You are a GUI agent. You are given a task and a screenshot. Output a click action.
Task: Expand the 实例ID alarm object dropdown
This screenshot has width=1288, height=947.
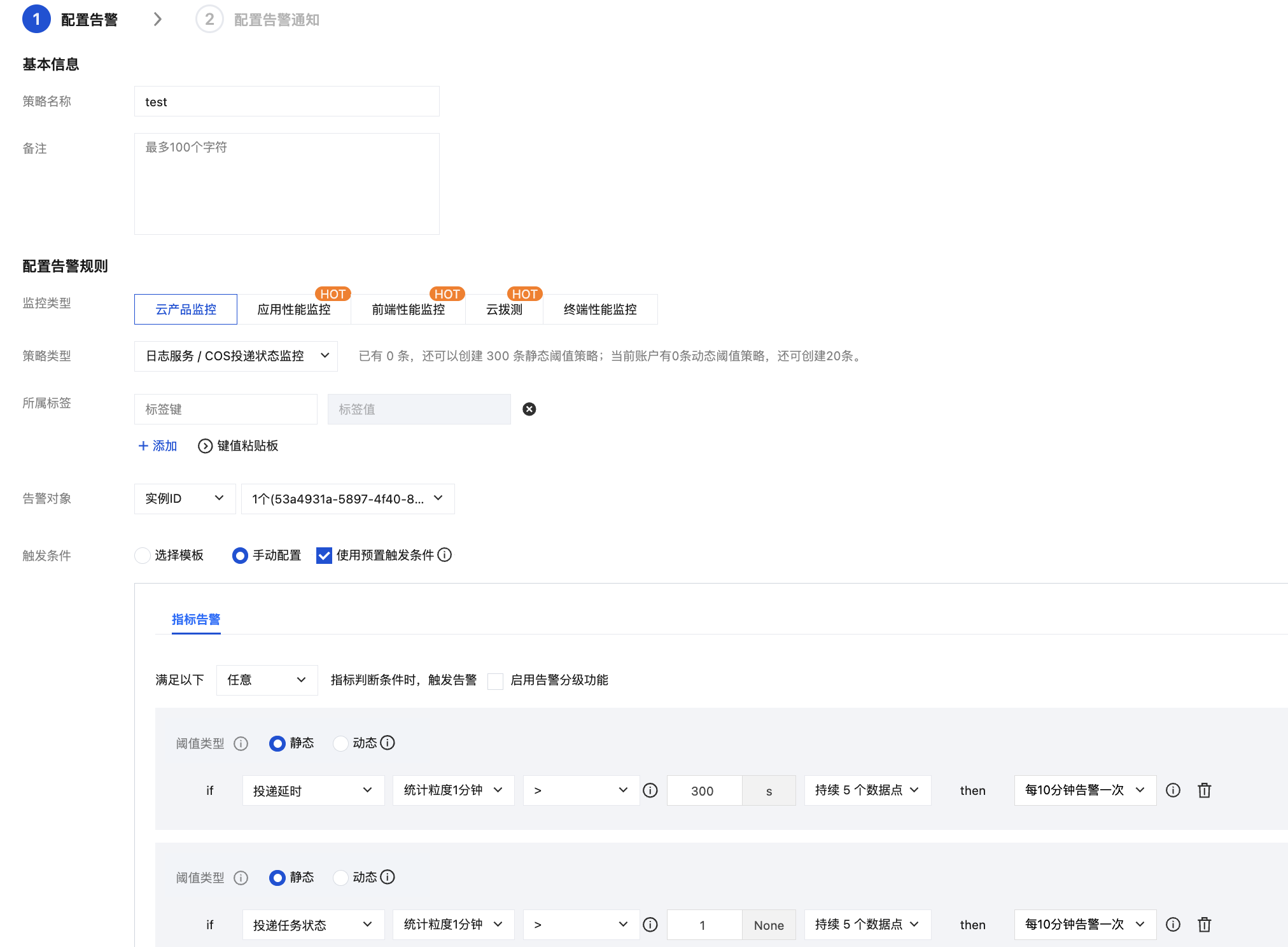185,499
